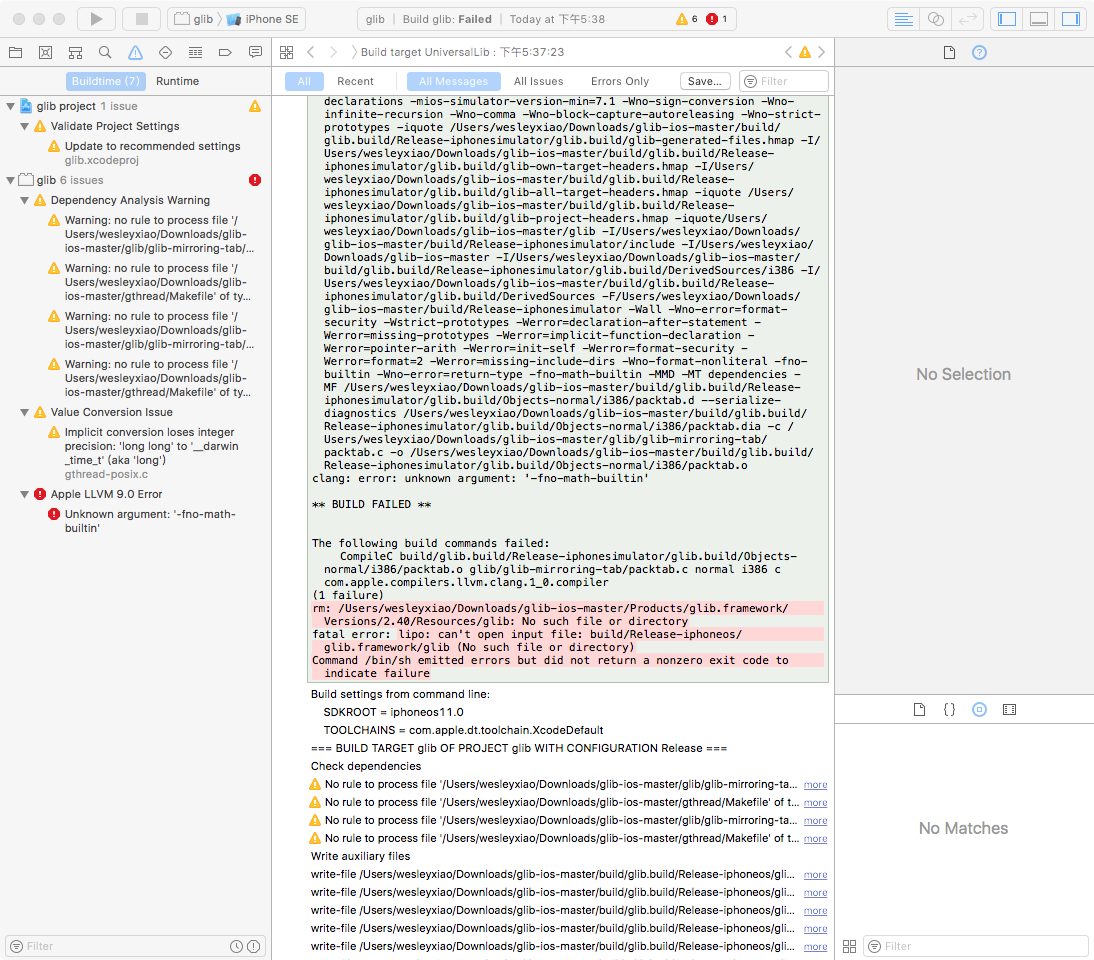Switch to the assistant editor

936,19
